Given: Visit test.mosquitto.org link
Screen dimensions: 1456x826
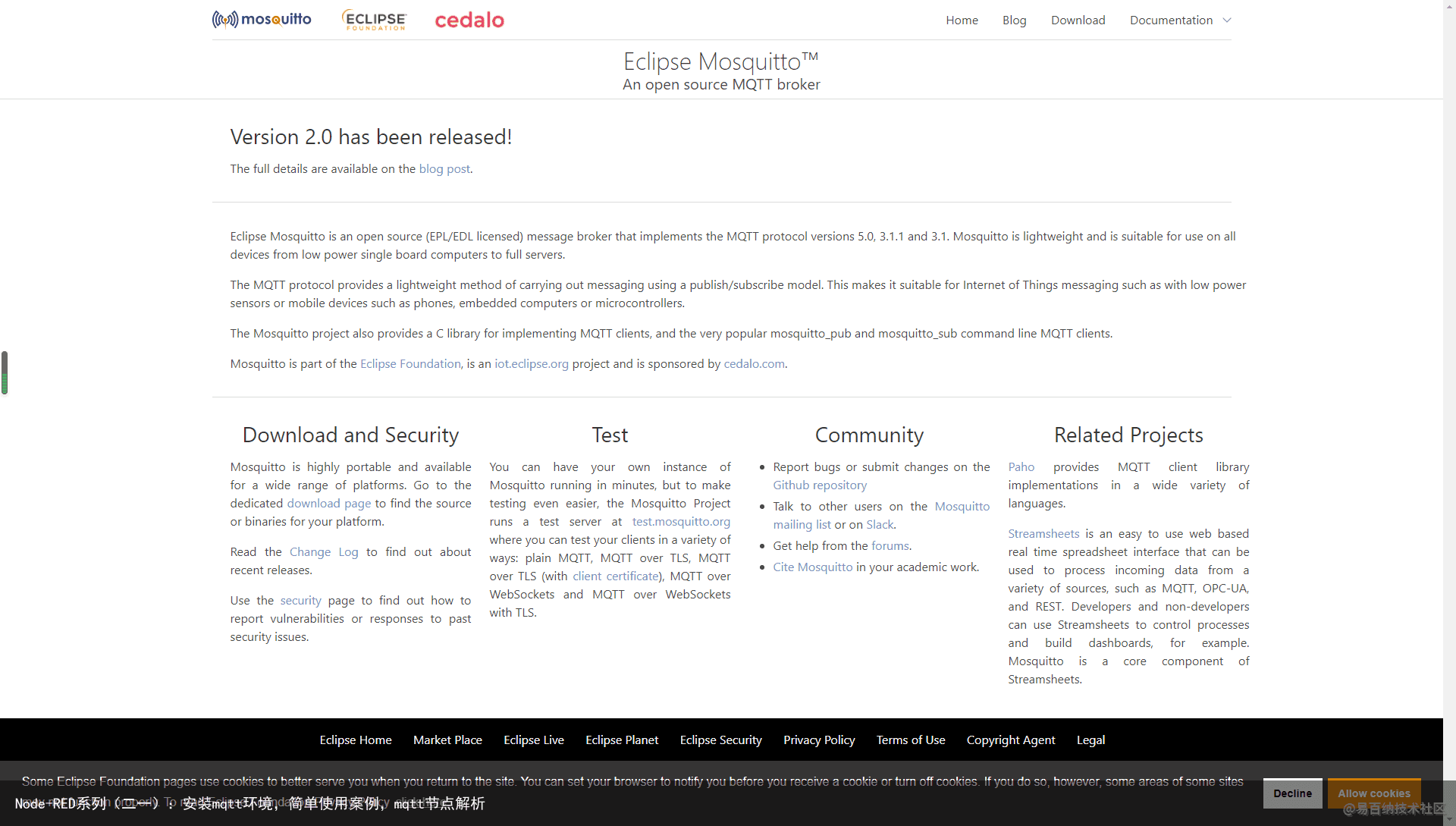Looking at the screenshot, I should pyautogui.click(x=681, y=521).
